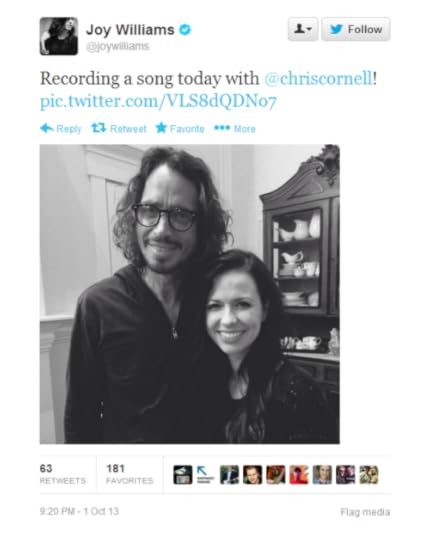The image size is (430, 540).
Task: Open the 9:20 PM - 1 Oct 13 timestamp
Action: [x=79, y=511]
